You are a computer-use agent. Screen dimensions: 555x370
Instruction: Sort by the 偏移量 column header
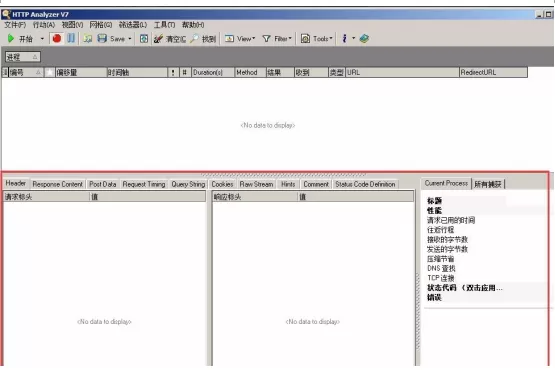tap(81, 73)
